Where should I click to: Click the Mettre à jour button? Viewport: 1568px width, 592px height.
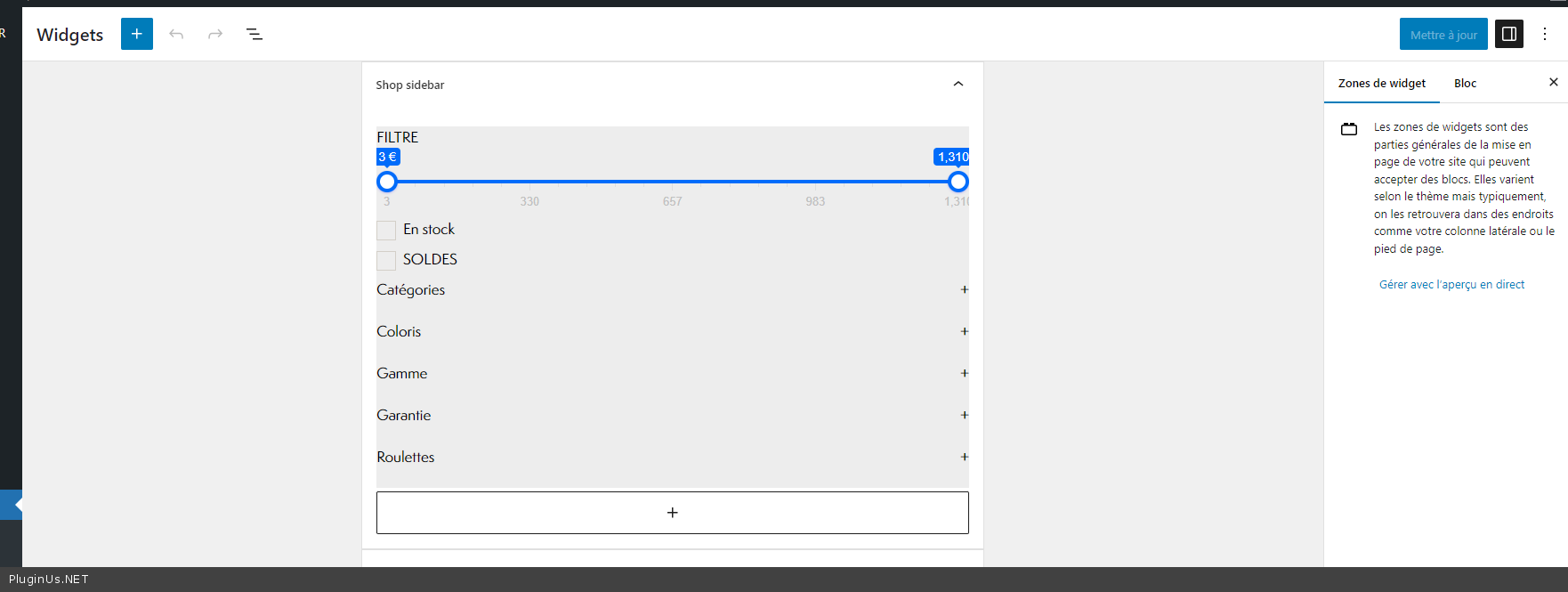pyautogui.click(x=1443, y=35)
